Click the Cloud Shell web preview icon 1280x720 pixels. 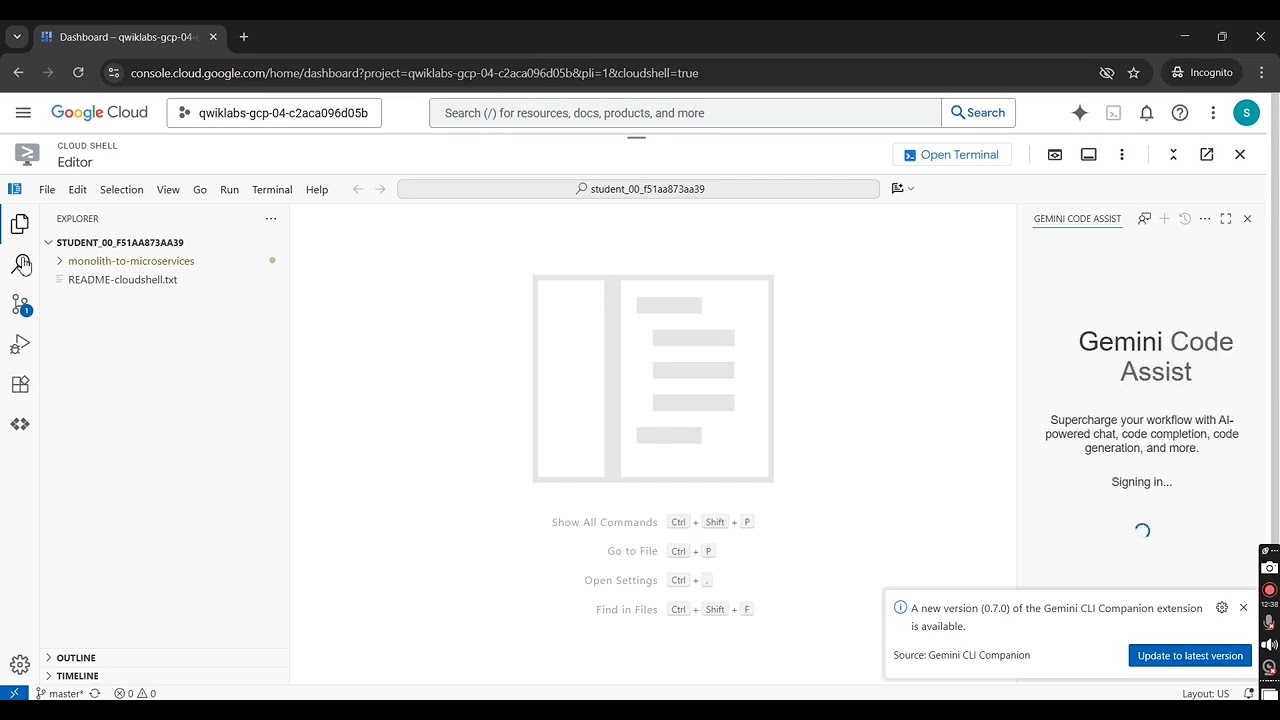1055,155
